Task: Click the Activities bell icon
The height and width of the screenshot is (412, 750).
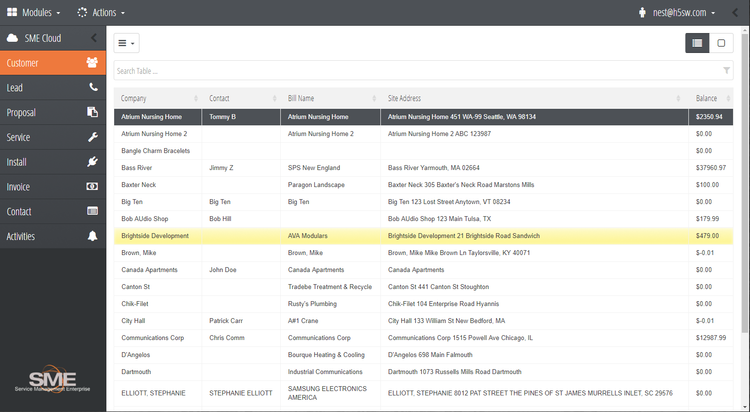Action: click(x=93, y=236)
